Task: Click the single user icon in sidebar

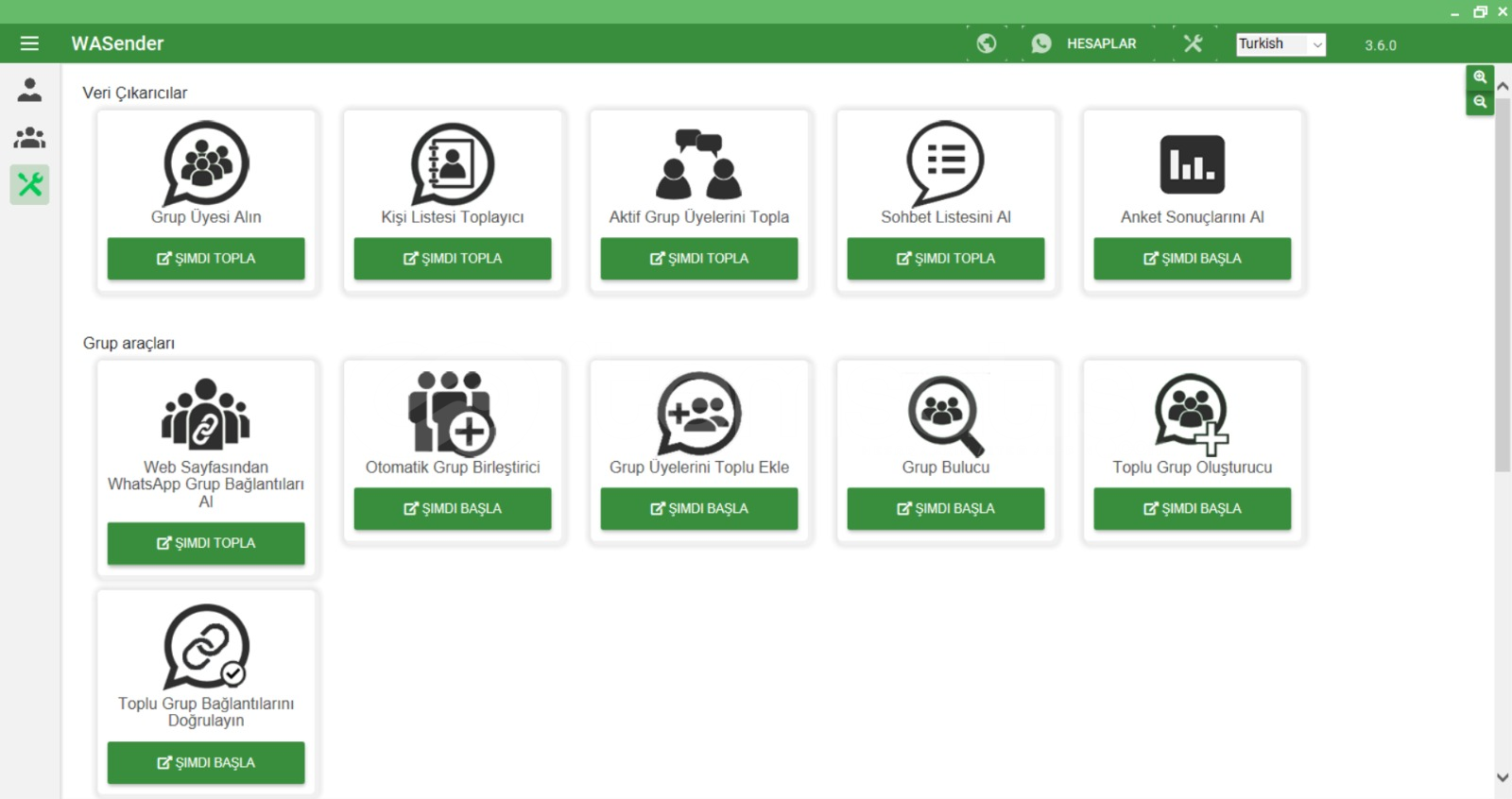Action: (x=29, y=90)
